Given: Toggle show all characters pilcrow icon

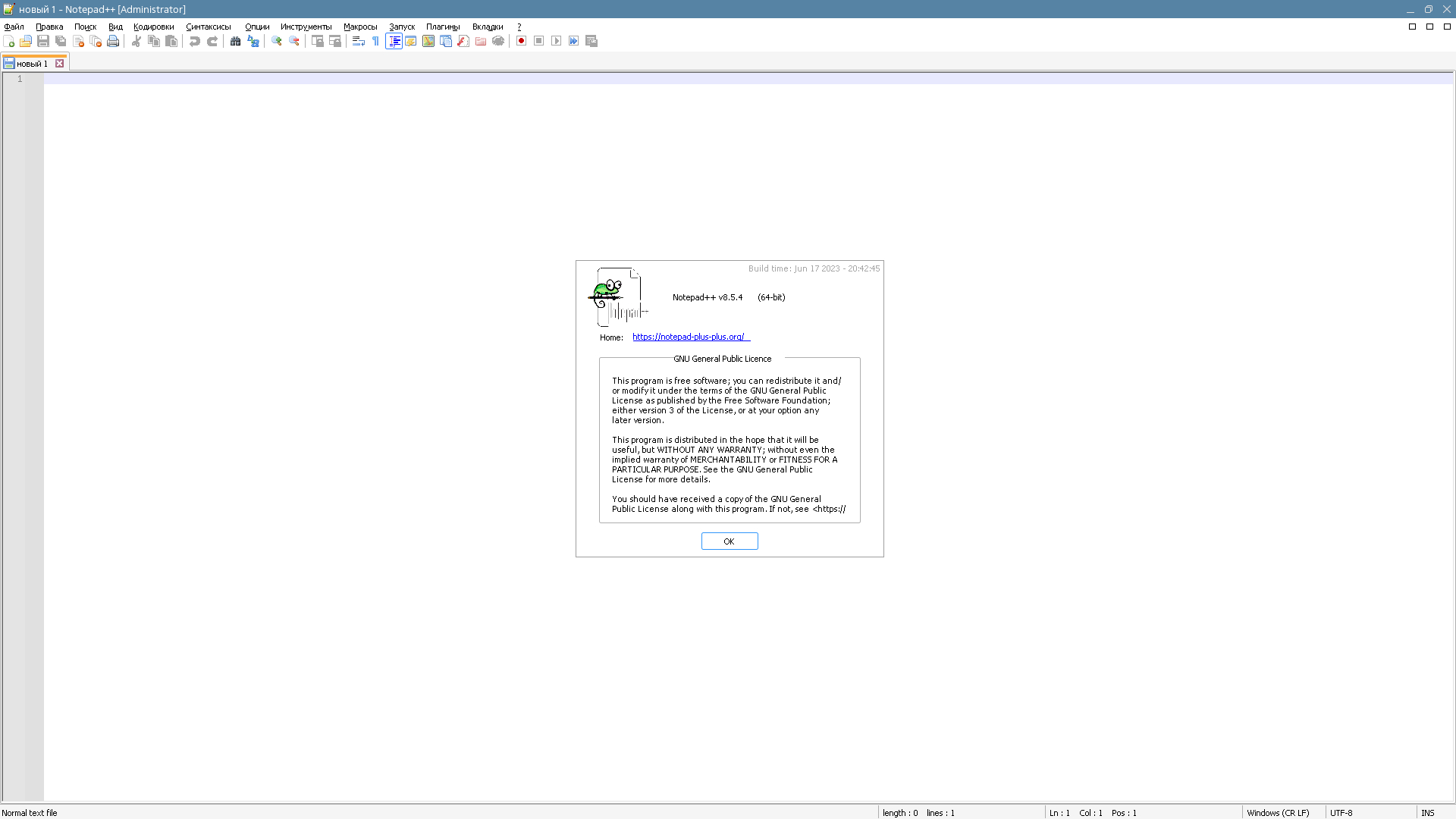Looking at the screenshot, I should click(376, 41).
